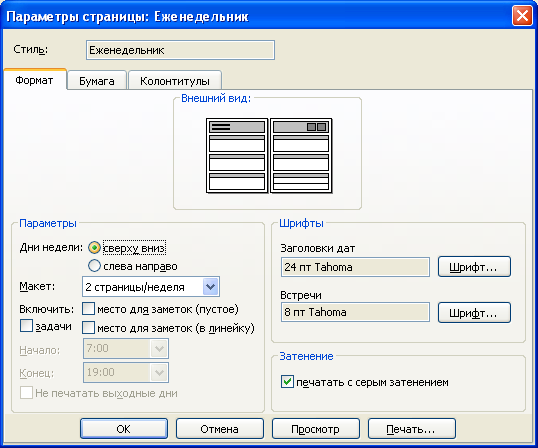This screenshot has width=538, height=448.
Task: Open print preview with Просмотр
Action: [x=316, y=428]
